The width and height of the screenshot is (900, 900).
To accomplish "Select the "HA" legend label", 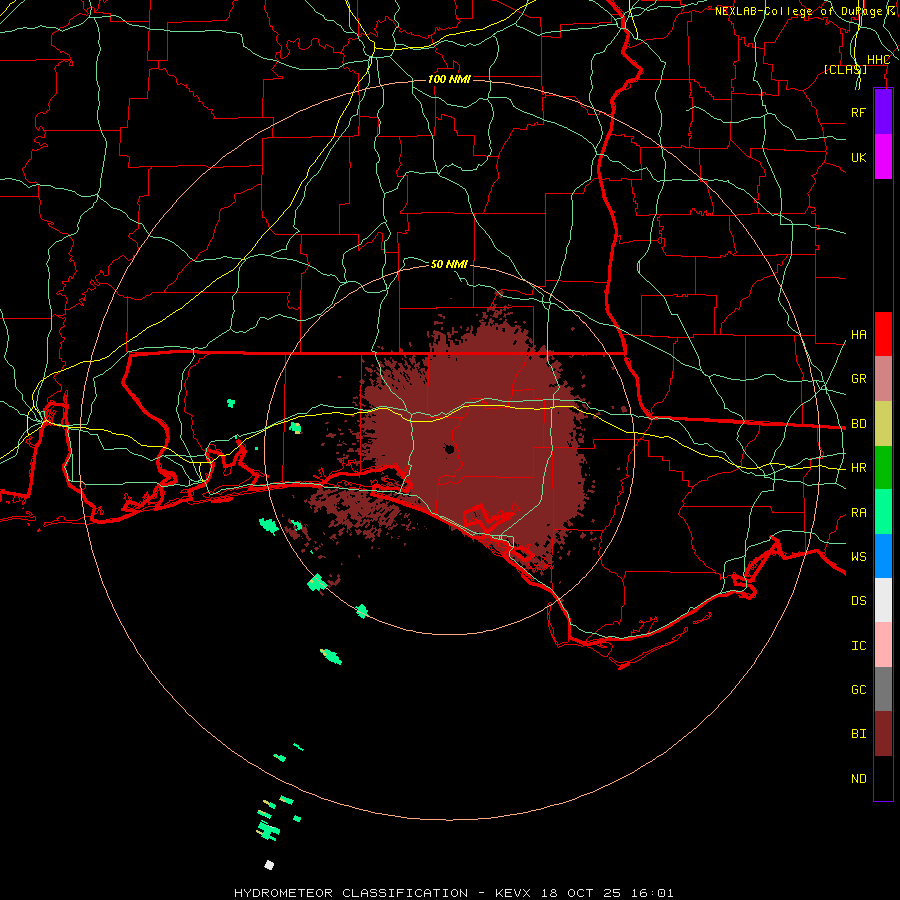I will click(858, 335).
